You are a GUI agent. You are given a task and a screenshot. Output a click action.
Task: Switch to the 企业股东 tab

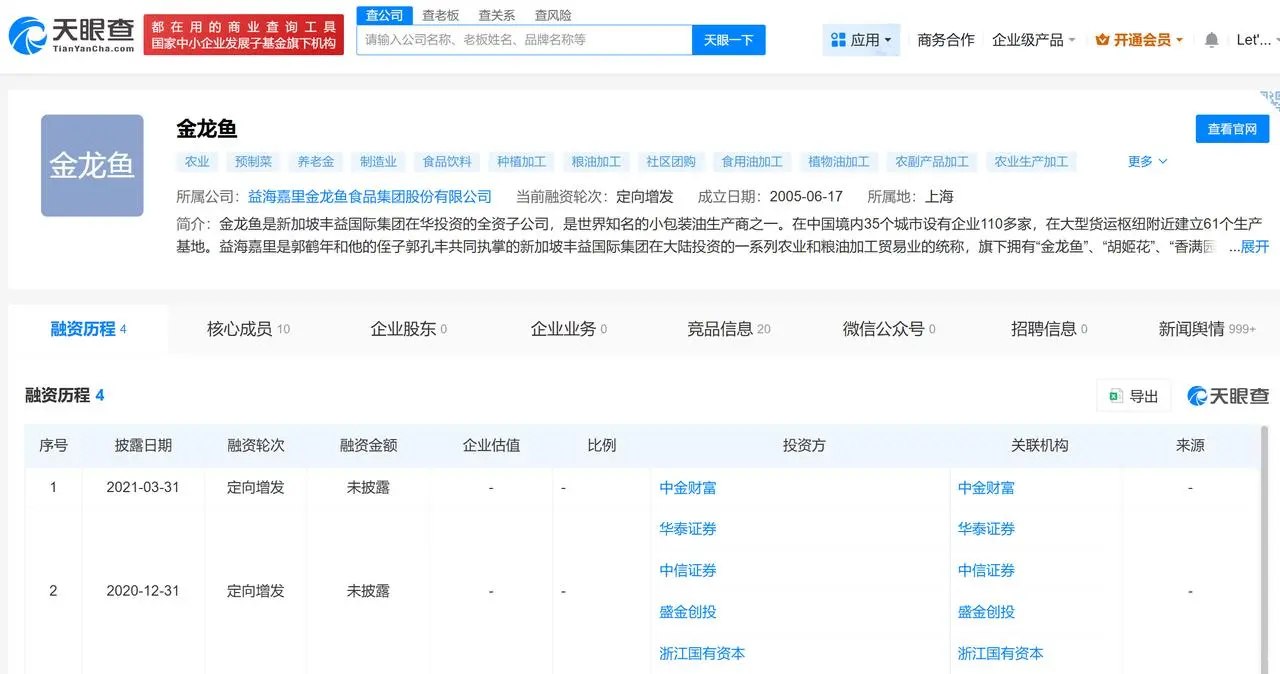coord(408,329)
